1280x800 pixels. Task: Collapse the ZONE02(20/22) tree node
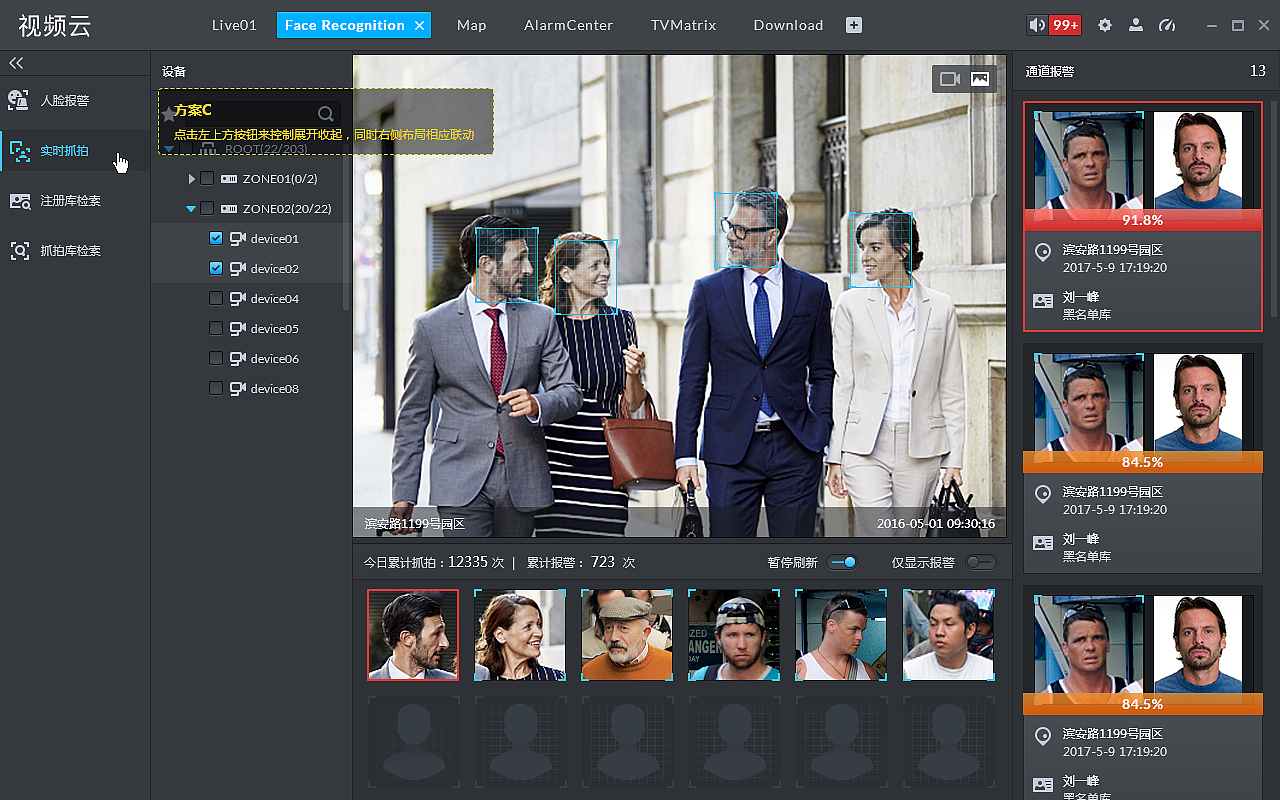click(191, 209)
